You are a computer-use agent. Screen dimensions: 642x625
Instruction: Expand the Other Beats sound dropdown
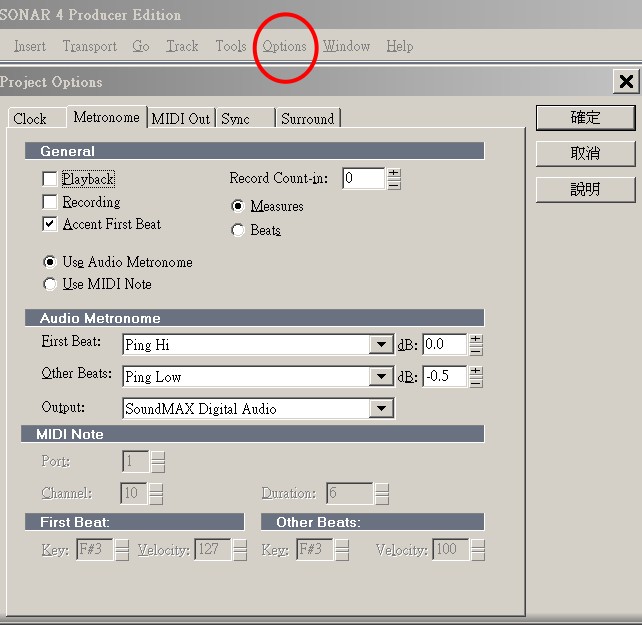tap(381, 377)
